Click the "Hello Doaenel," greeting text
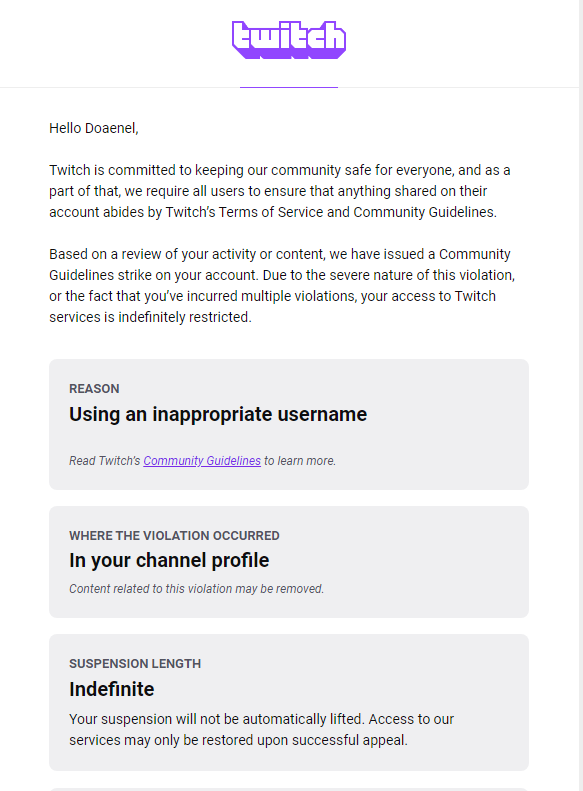The height and width of the screenshot is (791, 583). 94,128
